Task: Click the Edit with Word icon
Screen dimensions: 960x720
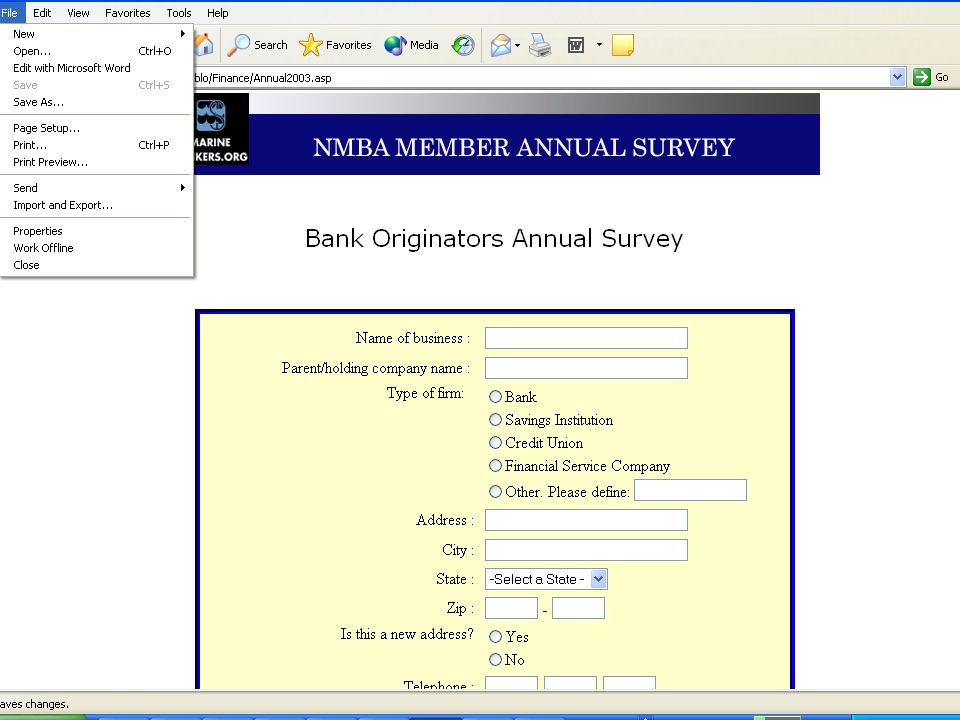Action: 576,45
